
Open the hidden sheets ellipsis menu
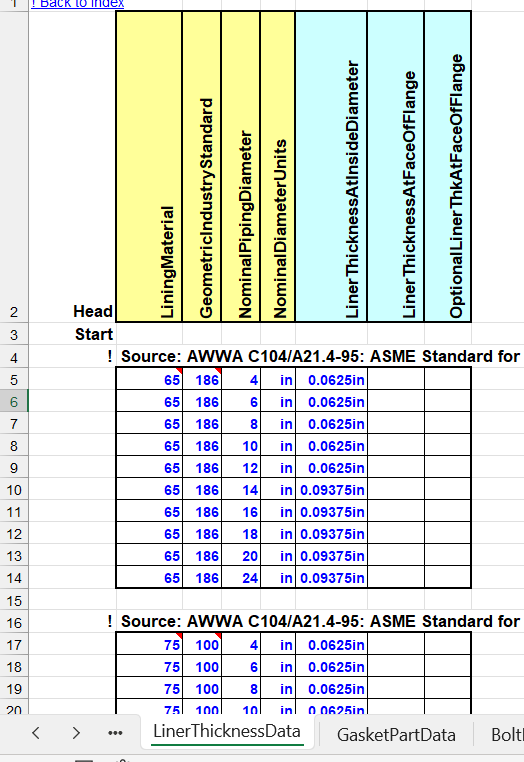pos(115,733)
